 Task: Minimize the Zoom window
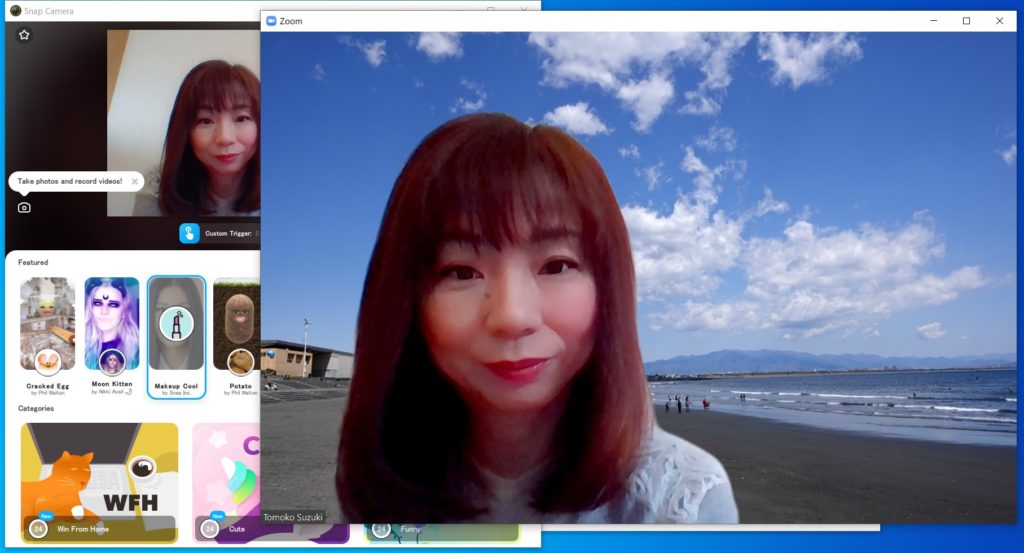tap(934, 21)
